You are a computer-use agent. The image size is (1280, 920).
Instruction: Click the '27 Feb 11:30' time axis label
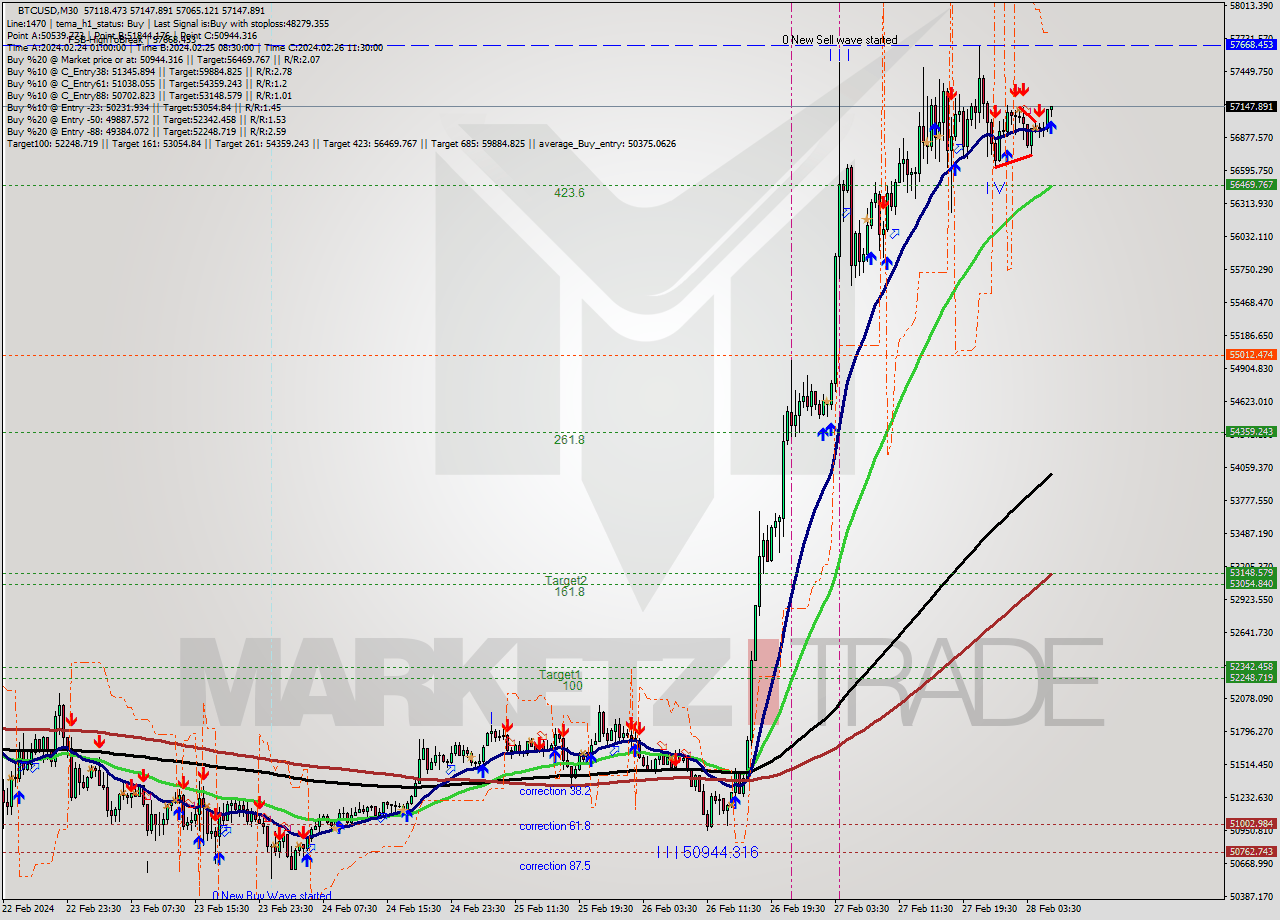click(925, 909)
